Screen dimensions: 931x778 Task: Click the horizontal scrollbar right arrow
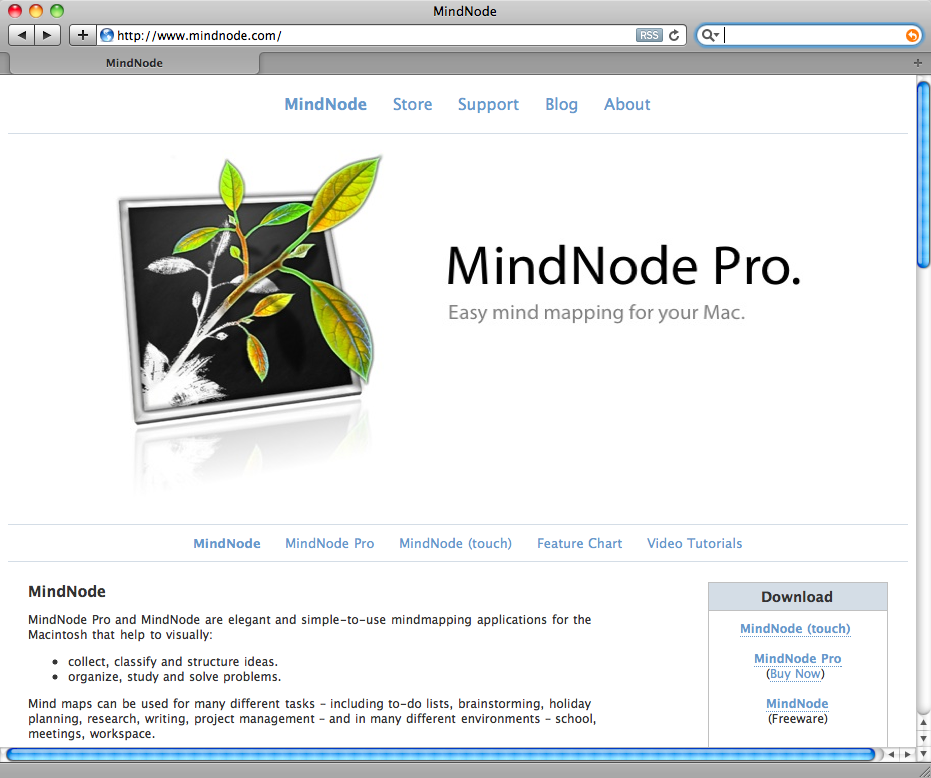907,754
